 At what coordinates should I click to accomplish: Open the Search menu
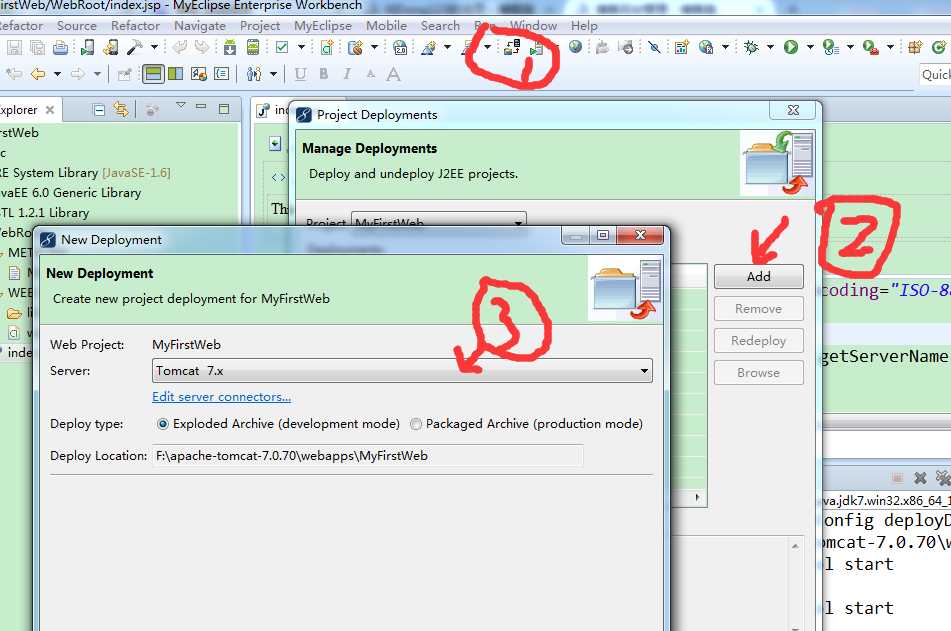[x=440, y=26]
